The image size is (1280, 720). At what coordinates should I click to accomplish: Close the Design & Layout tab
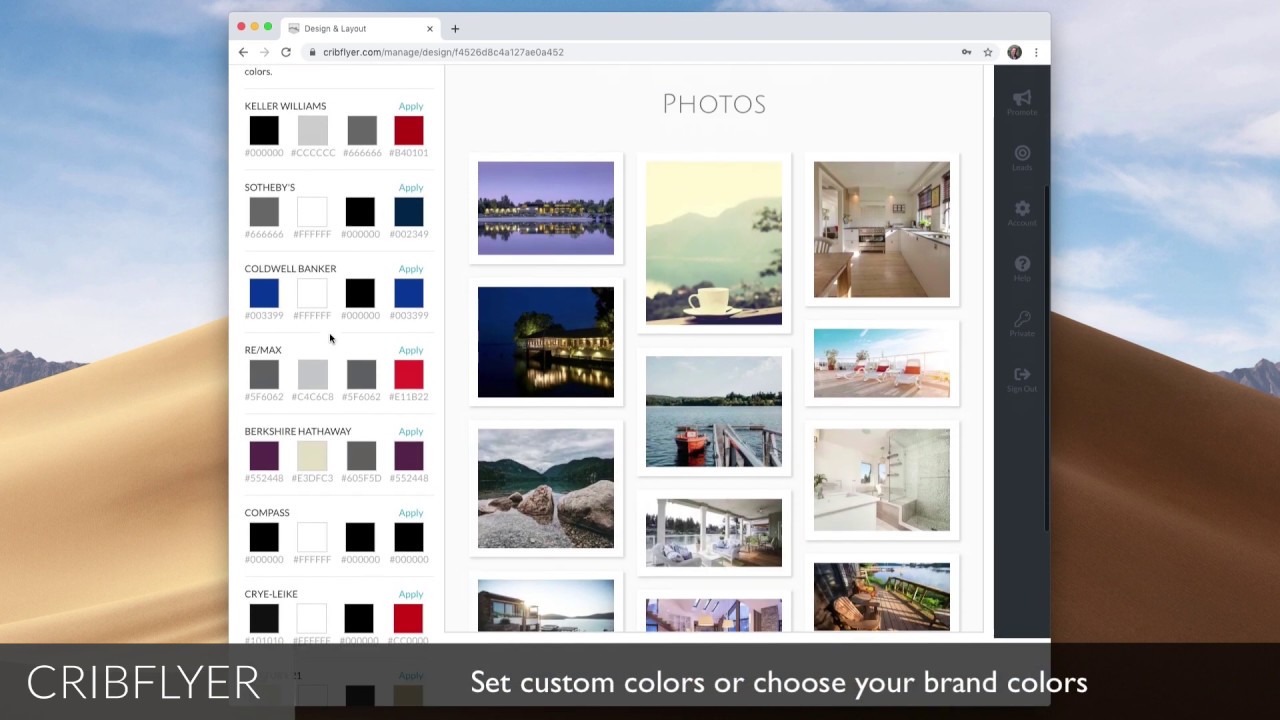[x=430, y=29]
